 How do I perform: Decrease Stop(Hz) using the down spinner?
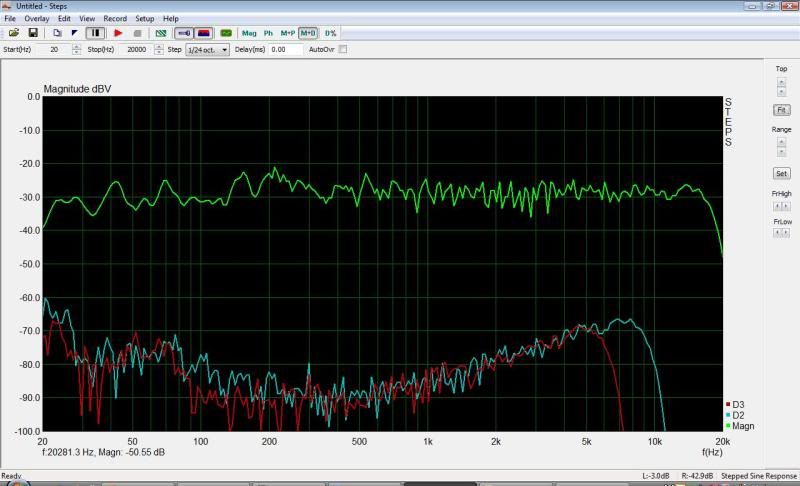[x=160, y=52]
